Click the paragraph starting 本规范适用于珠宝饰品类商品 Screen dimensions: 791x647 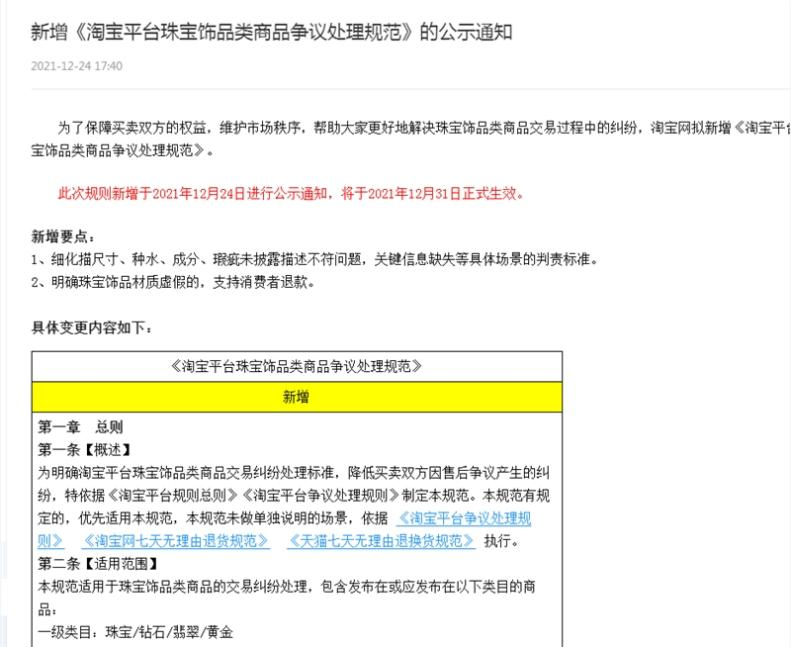[x=296, y=587]
